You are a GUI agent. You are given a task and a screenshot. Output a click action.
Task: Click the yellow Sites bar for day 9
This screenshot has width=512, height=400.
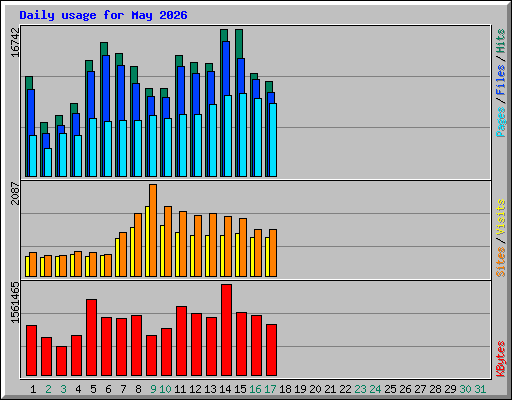tap(147, 241)
